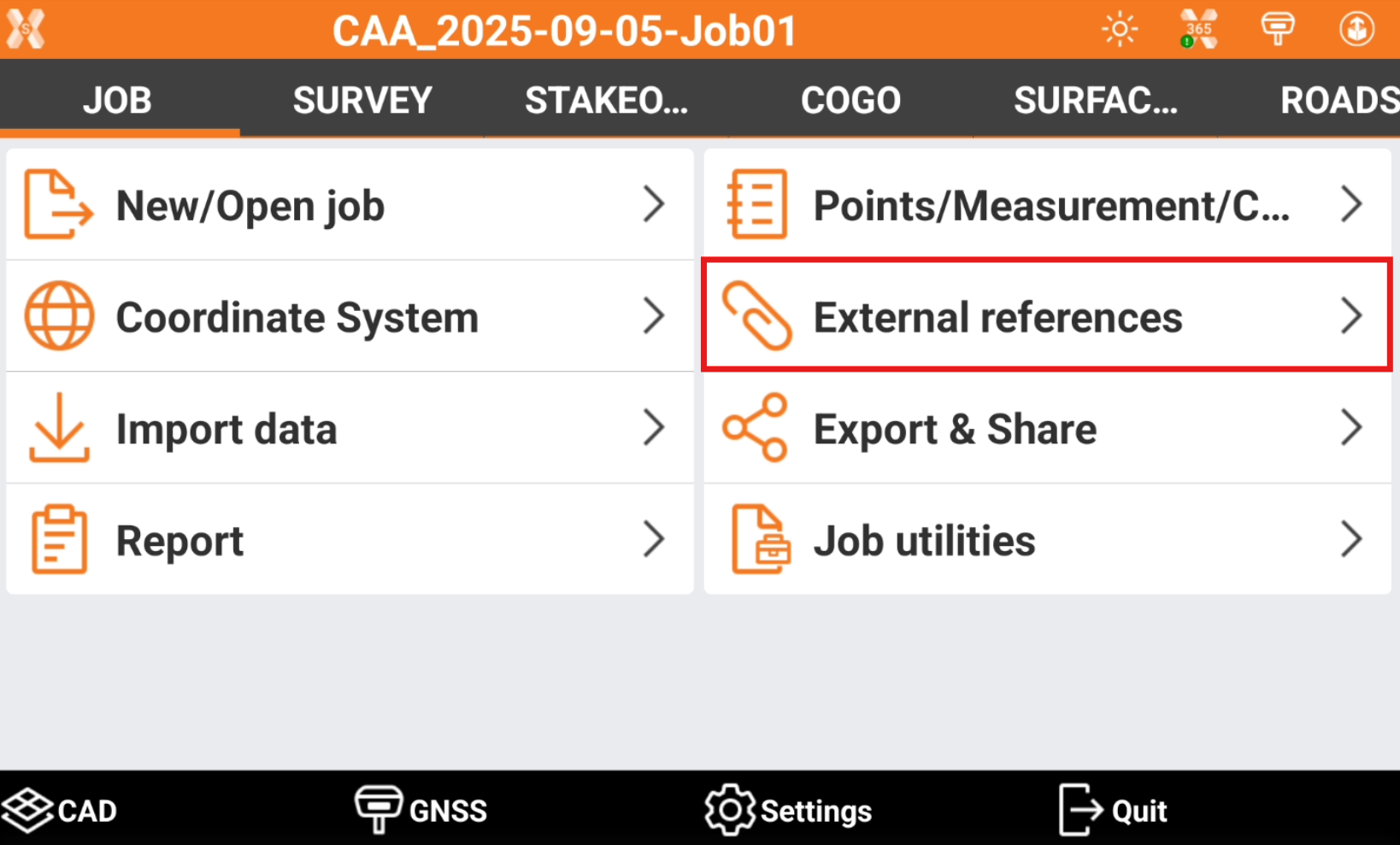Open the STAKEOUT tab
Screen dimensions: 1400x845
pos(606,101)
